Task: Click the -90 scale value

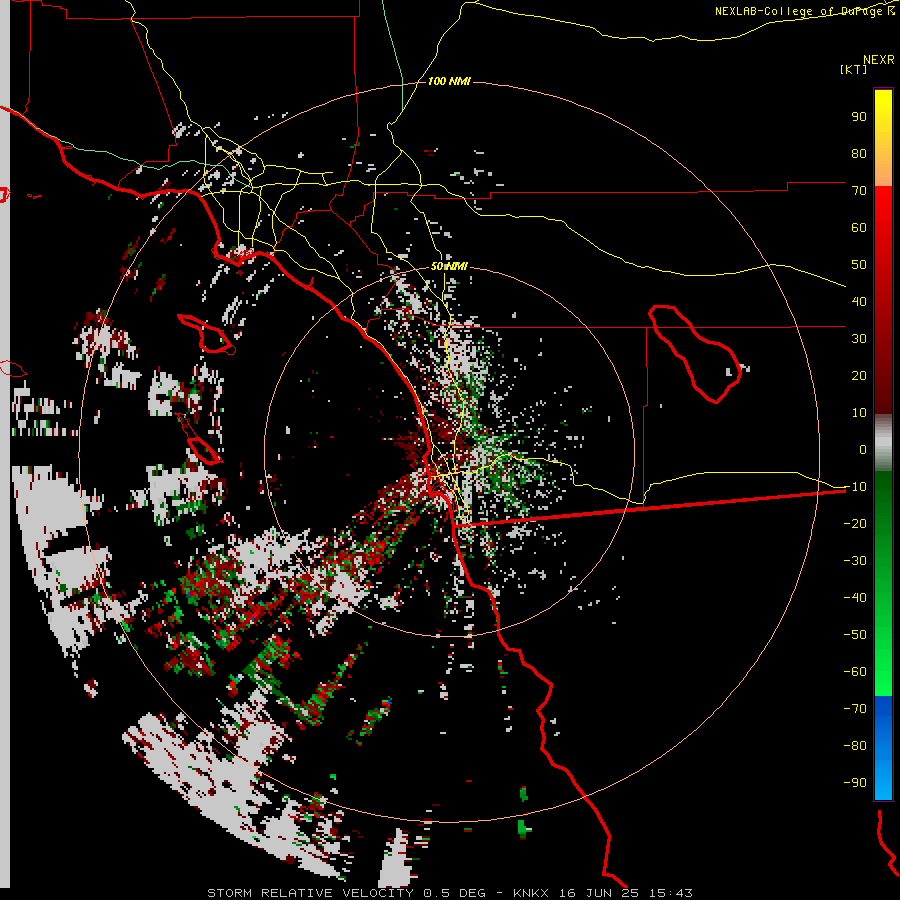Action: [x=855, y=782]
